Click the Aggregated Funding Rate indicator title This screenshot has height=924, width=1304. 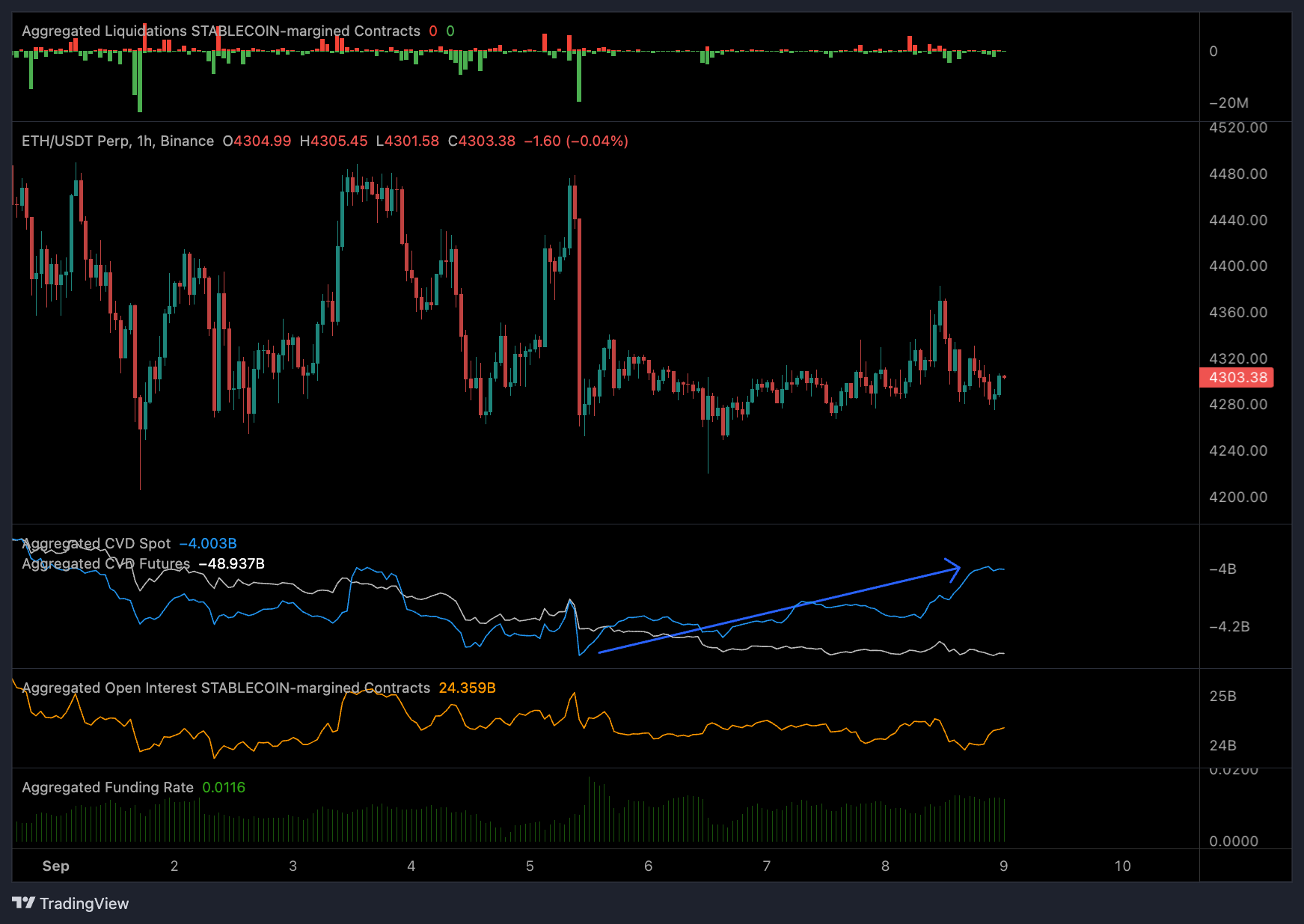pyautogui.click(x=108, y=788)
